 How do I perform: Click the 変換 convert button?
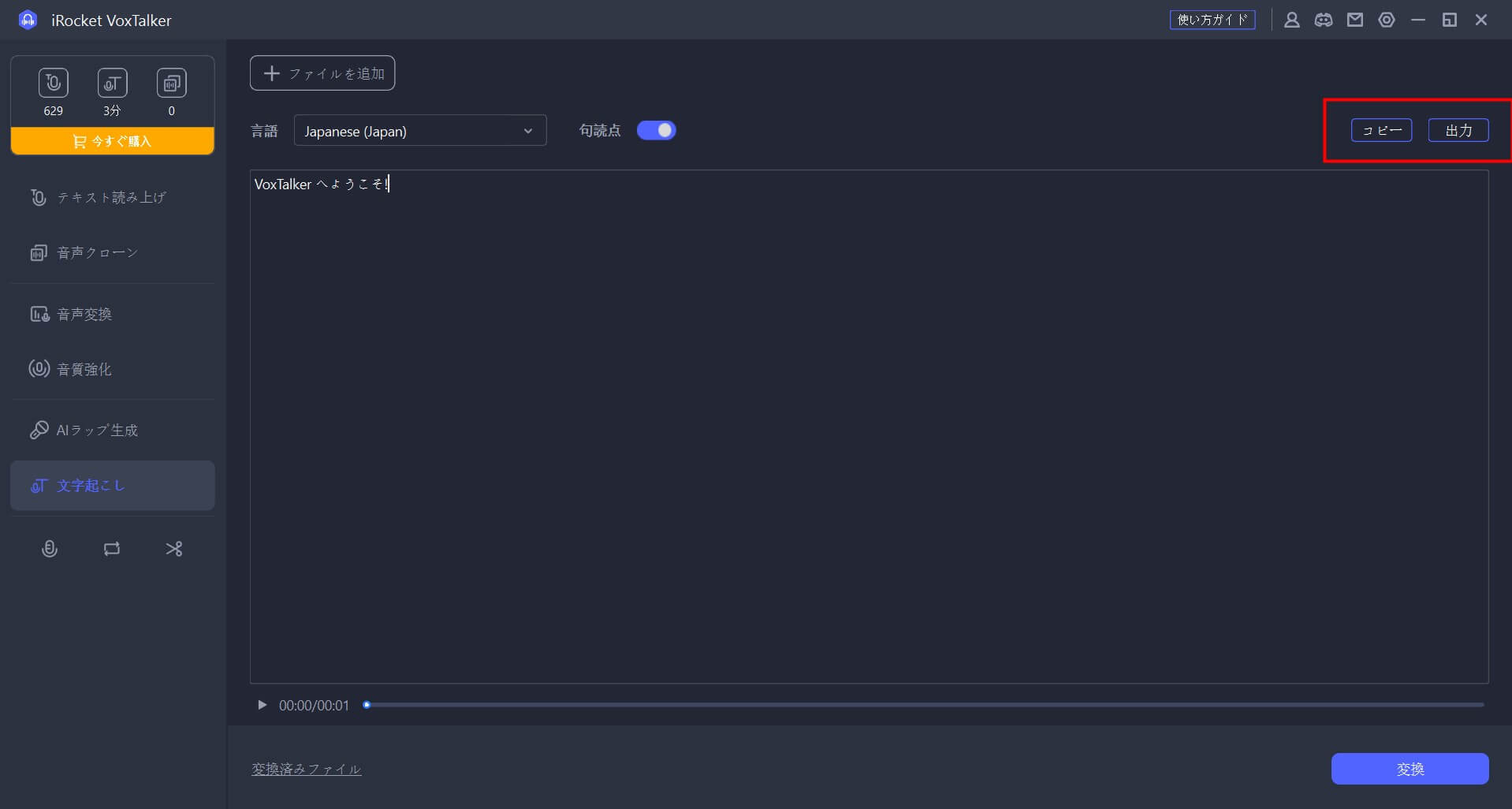(1410, 769)
